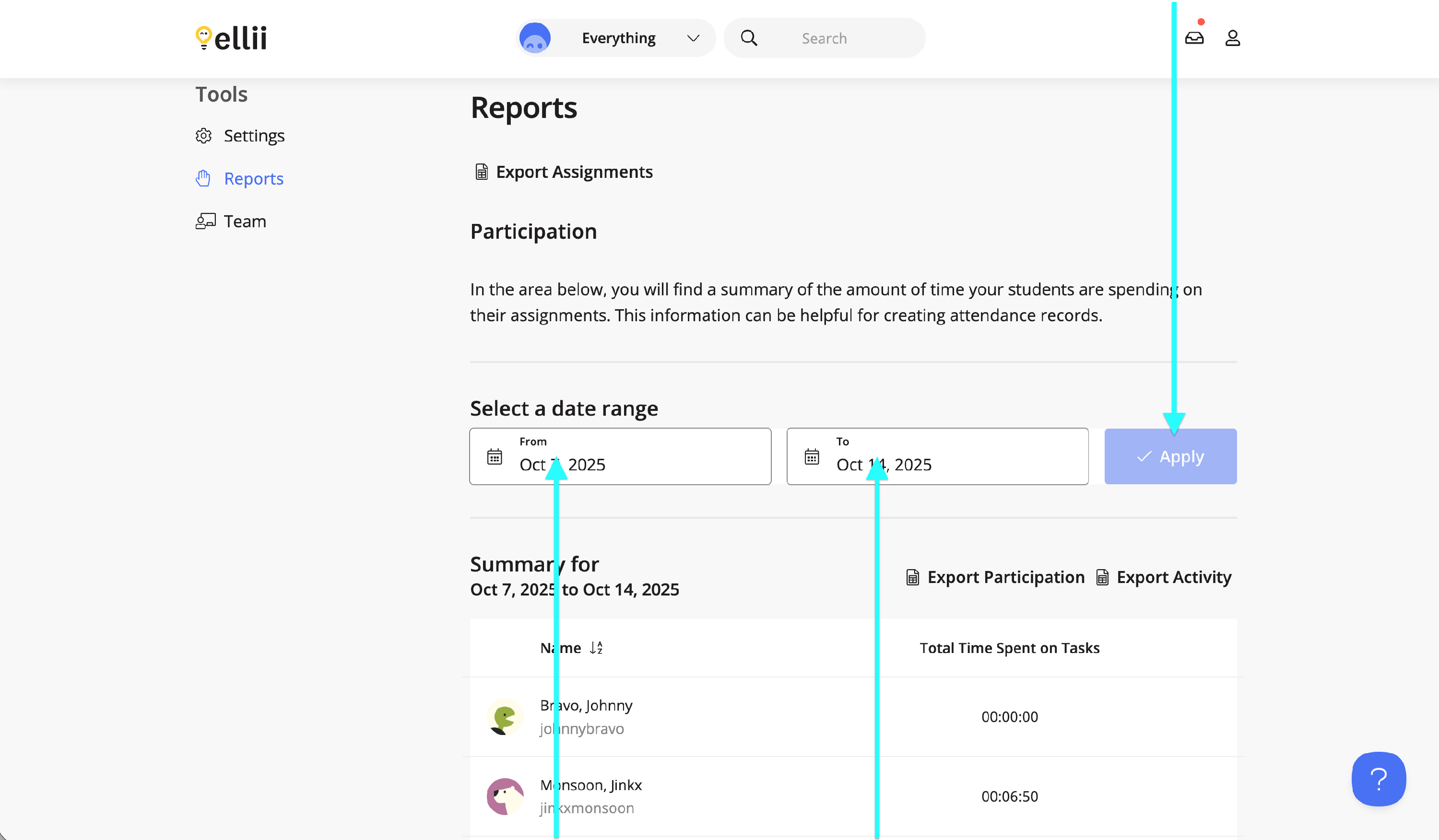Image resolution: width=1439 pixels, height=840 pixels.
Task: Click the Settings gear icon
Action: tap(204, 136)
